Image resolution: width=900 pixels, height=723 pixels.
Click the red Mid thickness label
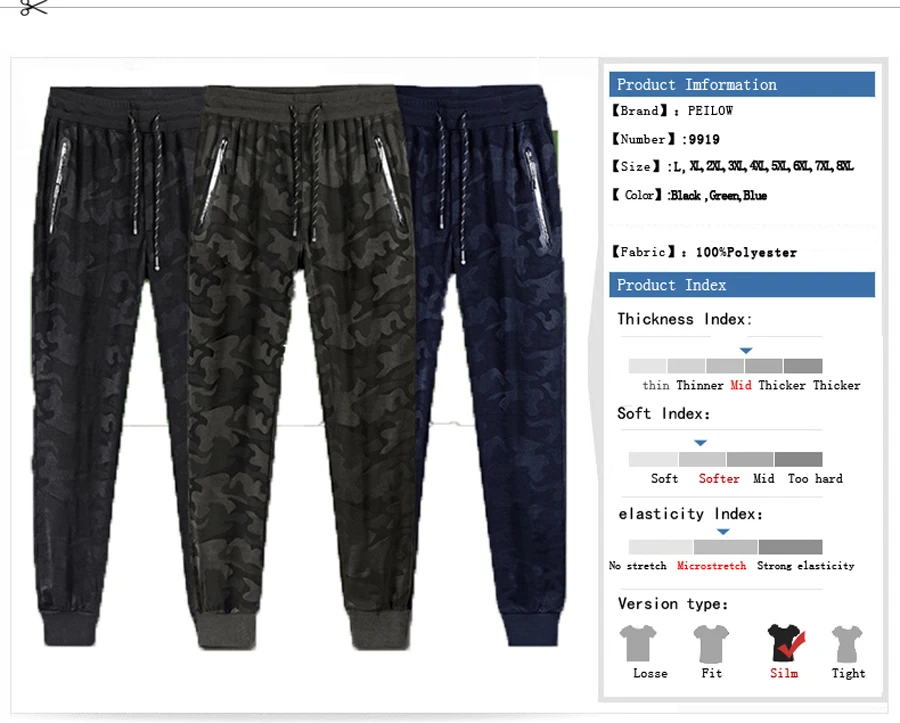[740, 385]
